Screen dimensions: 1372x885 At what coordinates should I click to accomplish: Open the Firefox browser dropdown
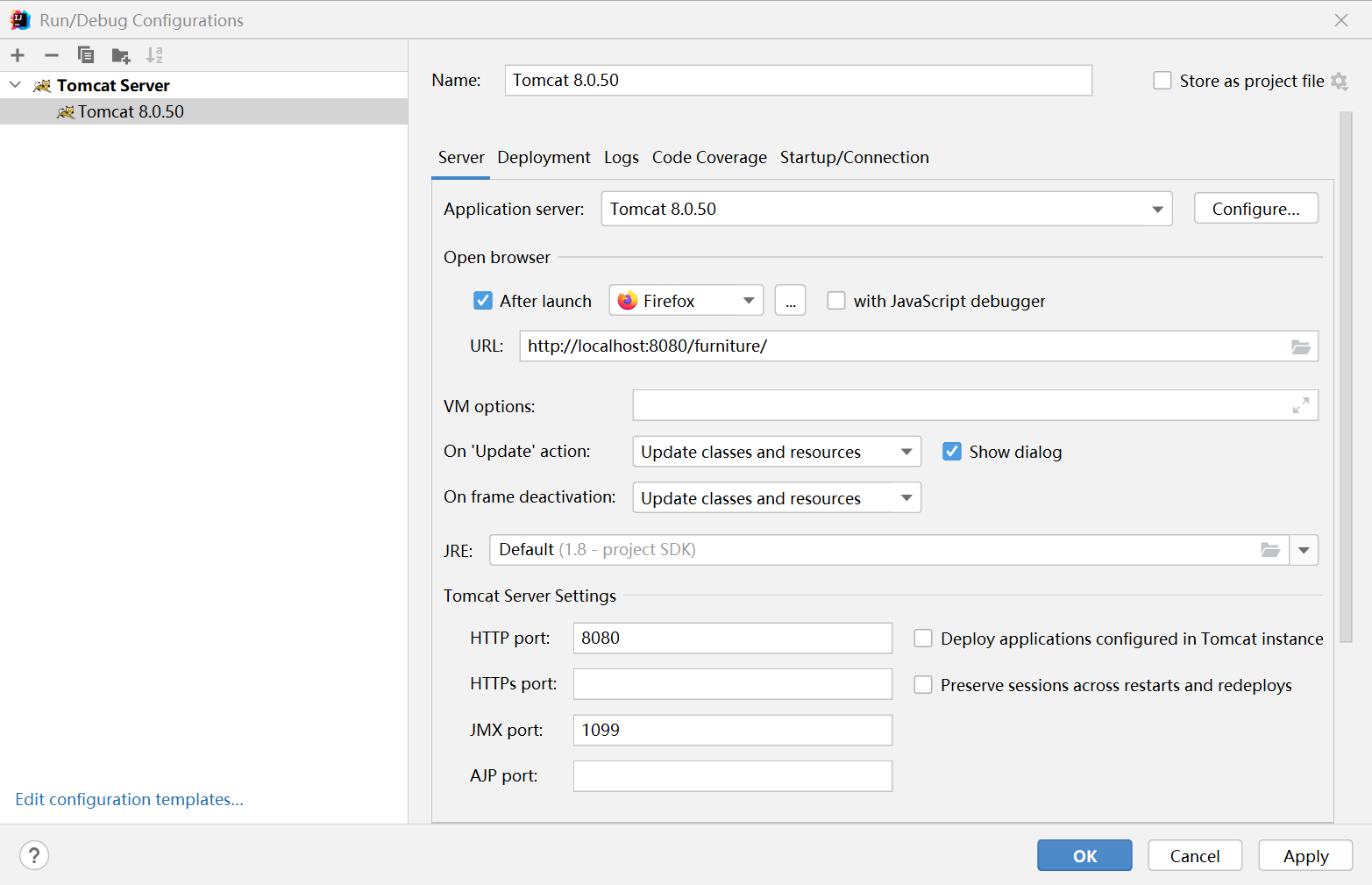point(686,301)
